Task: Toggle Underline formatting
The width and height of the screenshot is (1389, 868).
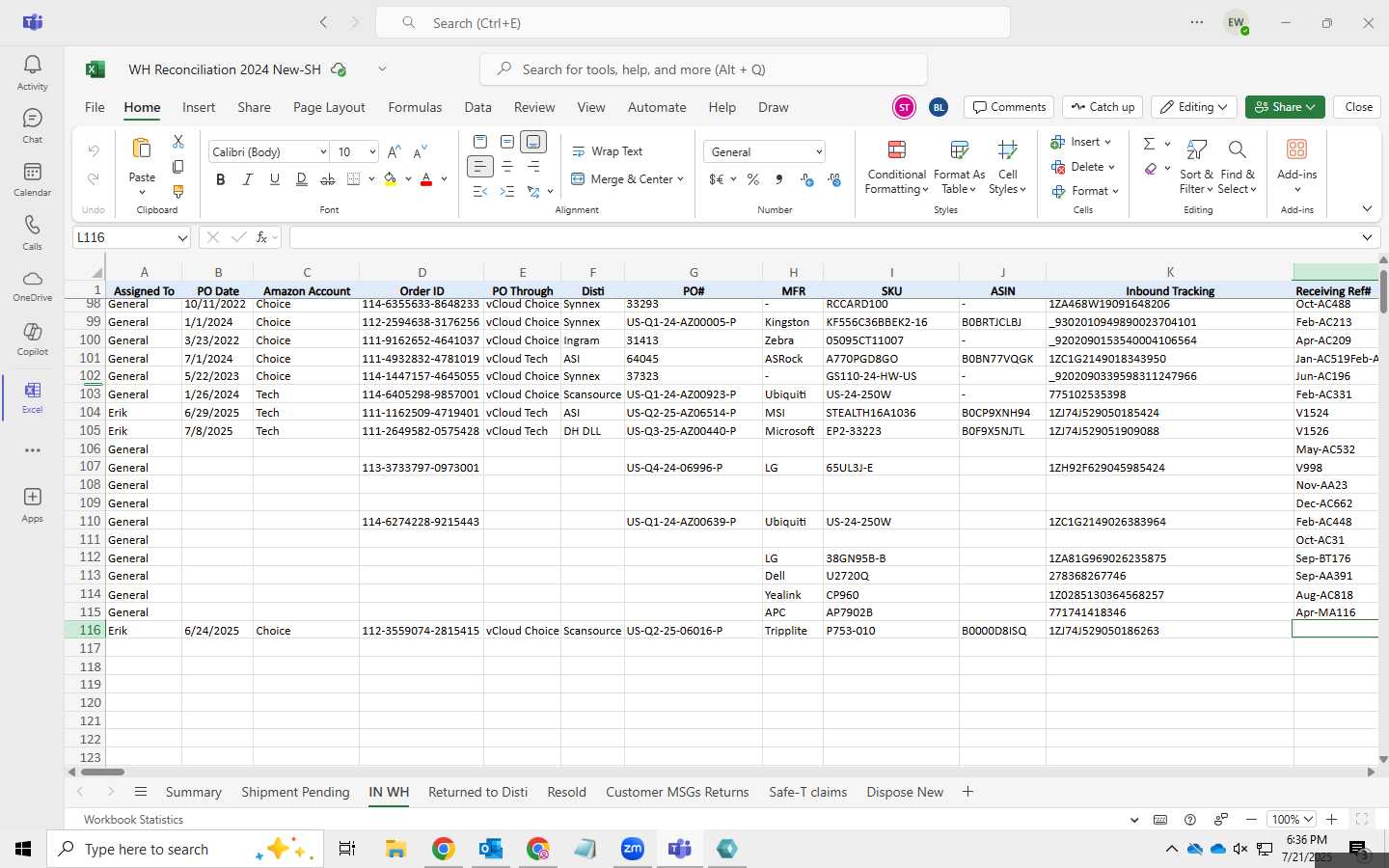Action: [x=275, y=179]
